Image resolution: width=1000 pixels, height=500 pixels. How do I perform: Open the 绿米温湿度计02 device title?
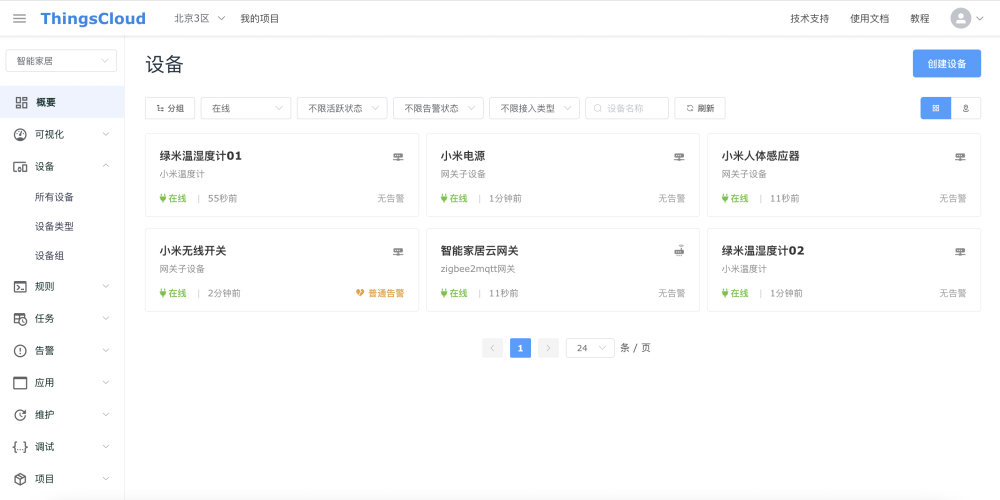763,251
